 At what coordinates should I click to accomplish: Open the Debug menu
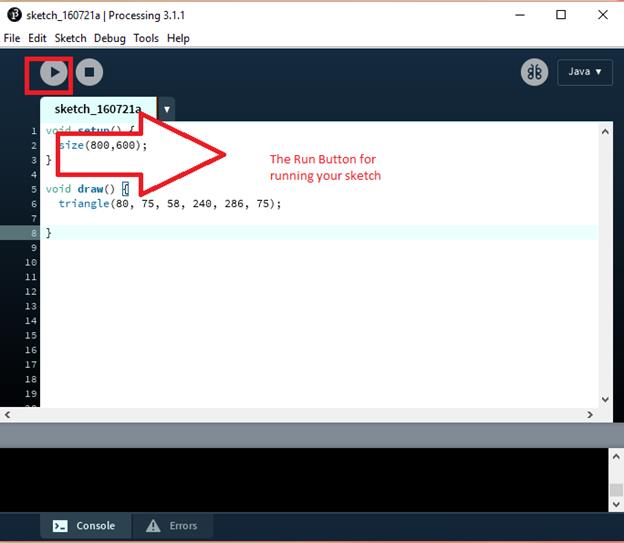pyautogui.click(x=110, y=39)
